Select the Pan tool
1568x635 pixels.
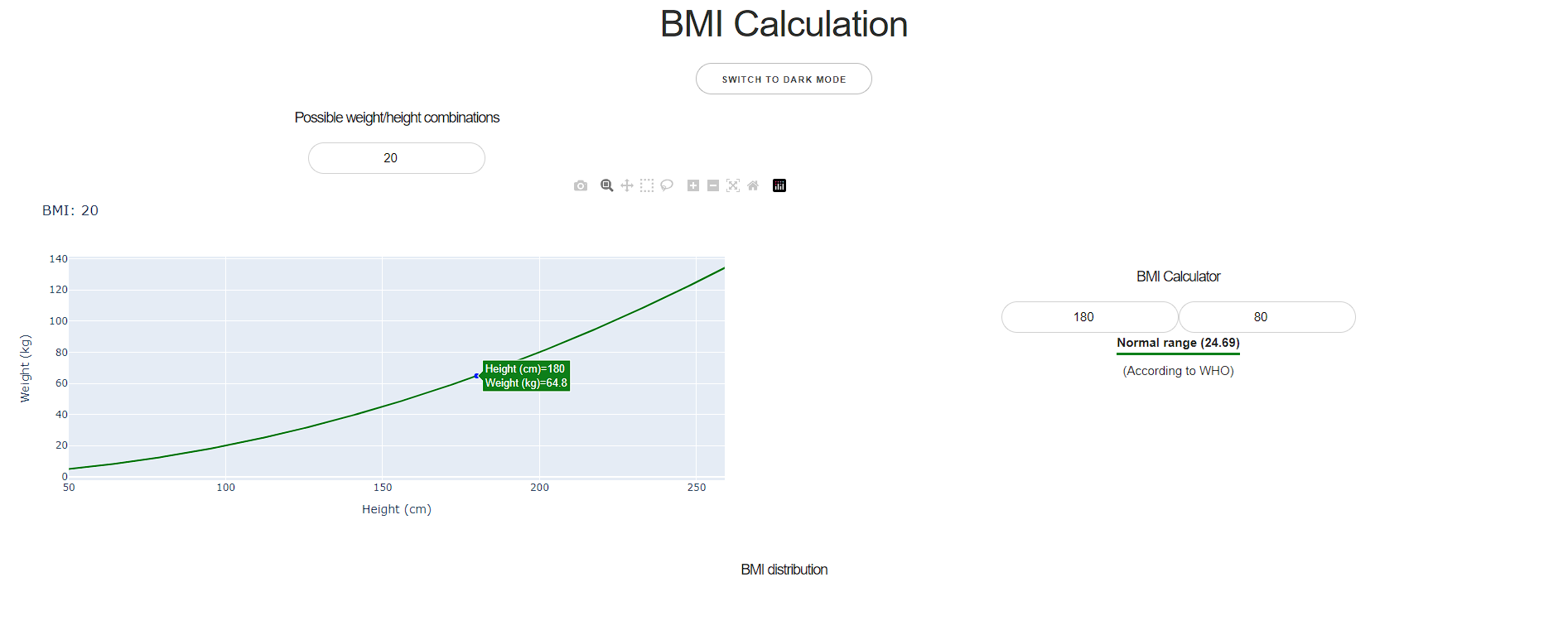626,185
